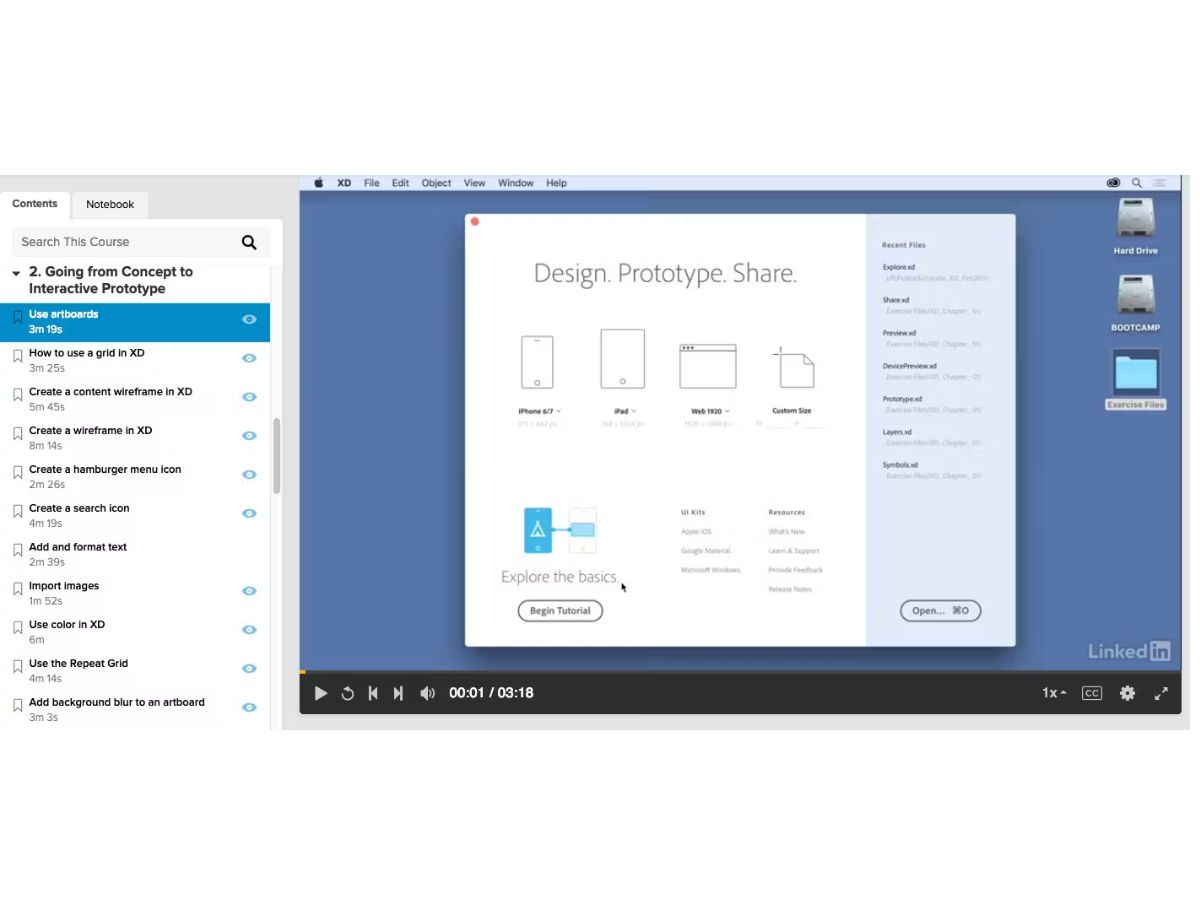Toggle viewed eye for Create a search icon
The width and height of the screenshot is (1200, 900).
pyautogui.click(x=249, y=513)
